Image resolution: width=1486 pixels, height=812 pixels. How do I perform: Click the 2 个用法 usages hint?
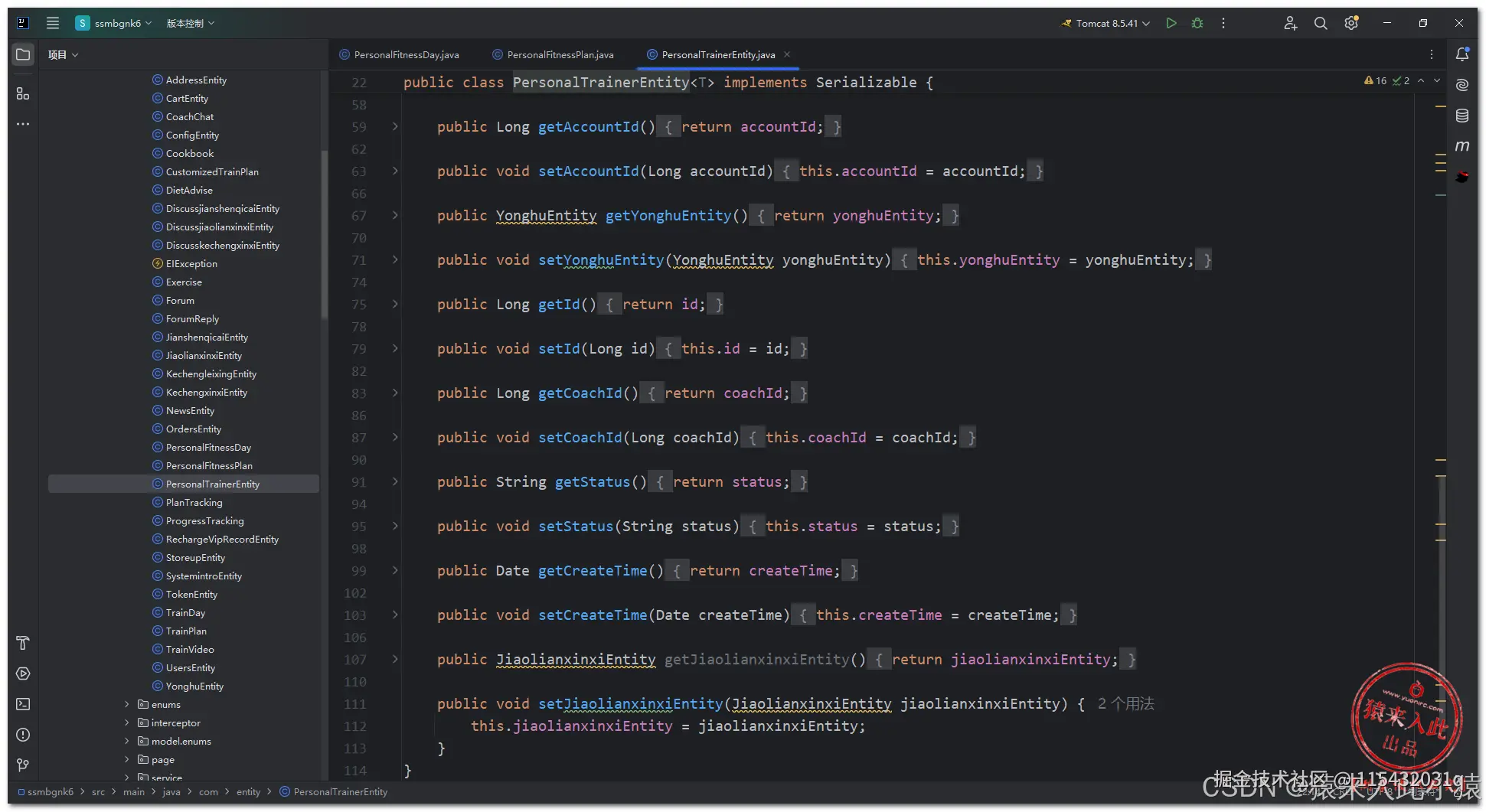pyautogui.click(x=1125, y=703)
